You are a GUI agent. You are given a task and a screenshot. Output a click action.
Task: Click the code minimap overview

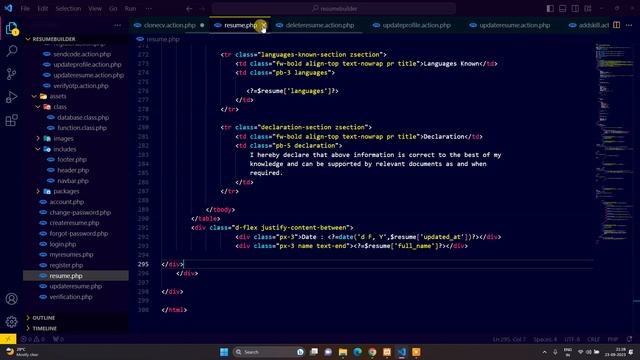[613, 143]
